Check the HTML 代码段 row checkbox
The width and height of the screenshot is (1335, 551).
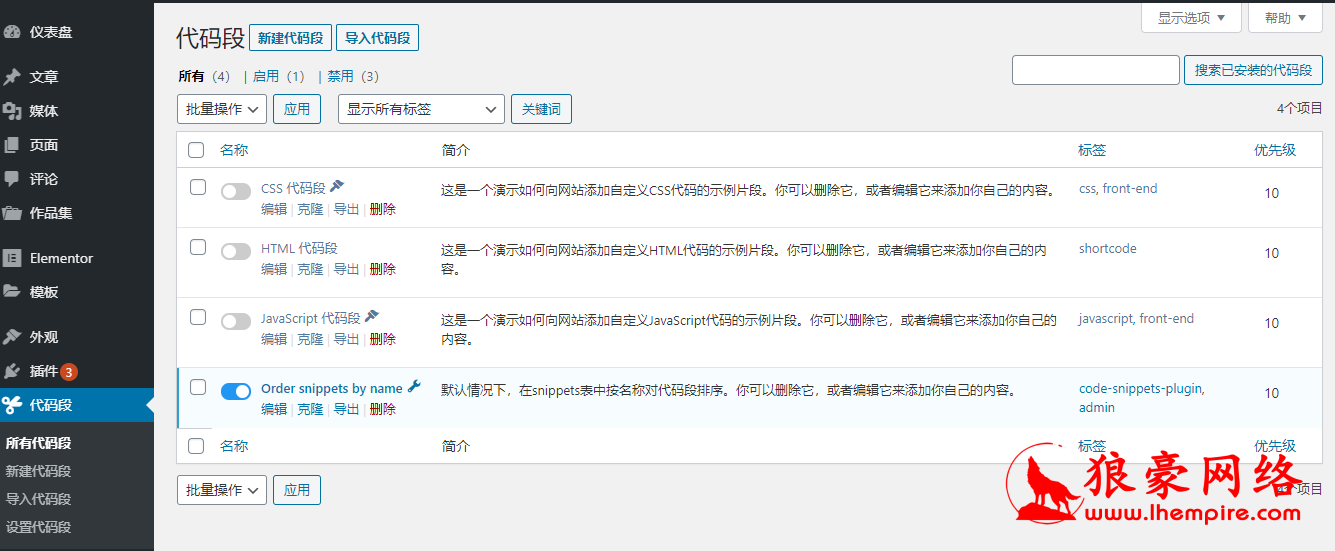tap(198, 247)
